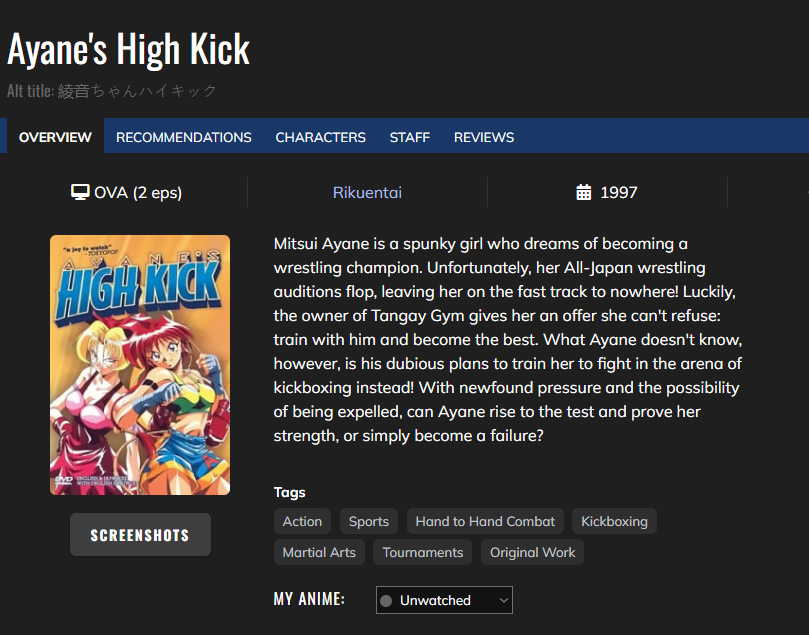Go to the Staff tab

pos(410,137)
